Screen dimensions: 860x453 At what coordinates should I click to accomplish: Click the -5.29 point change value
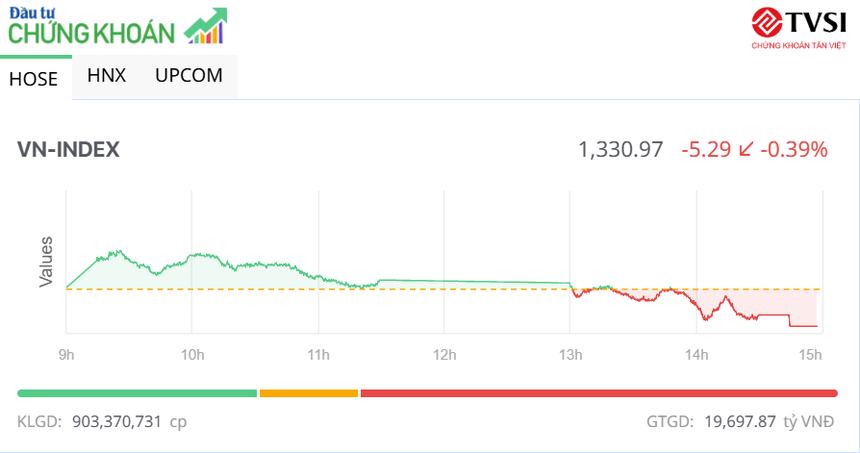pyautogui.click(x=706, y=150)
